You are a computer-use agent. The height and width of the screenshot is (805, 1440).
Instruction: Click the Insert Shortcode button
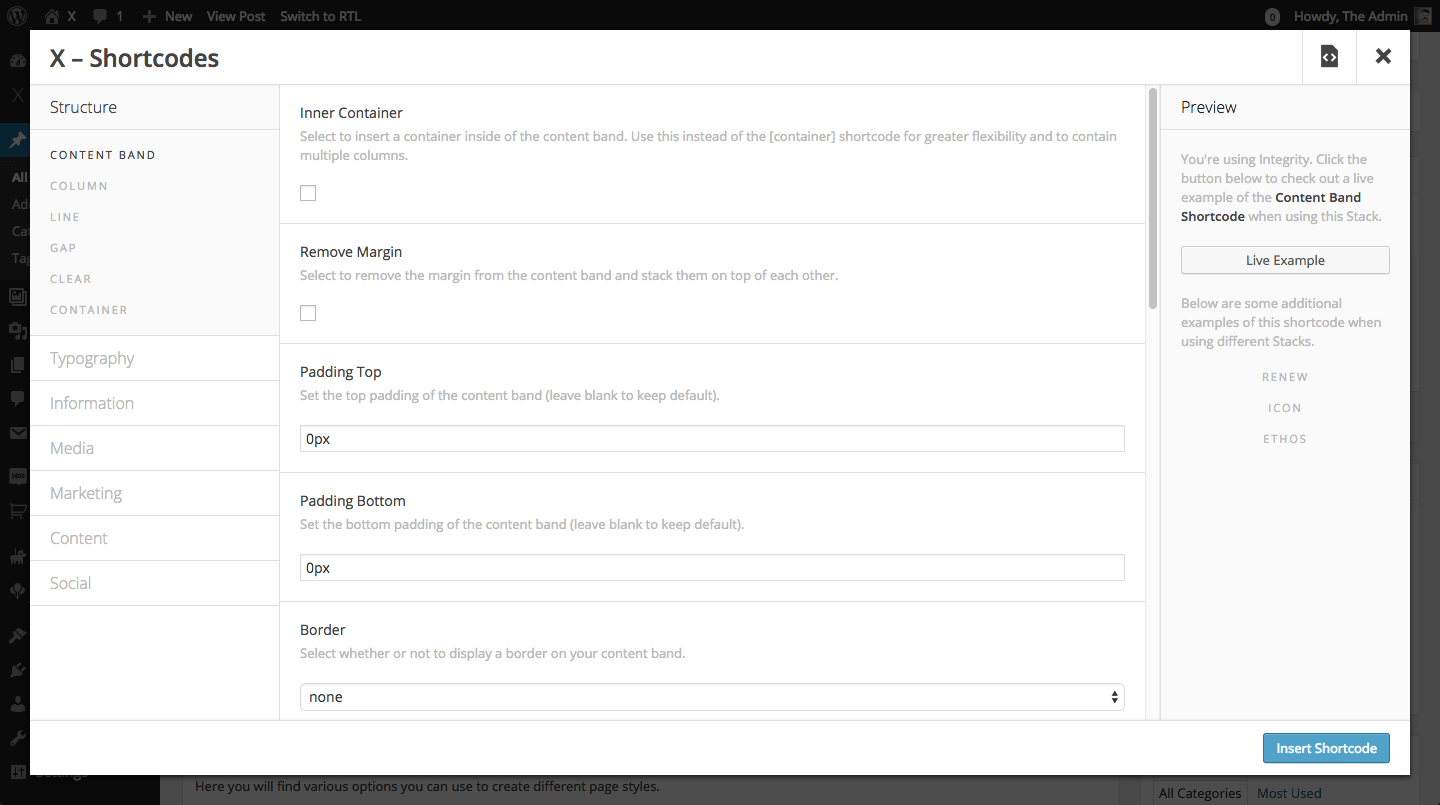pos(1326,747)
